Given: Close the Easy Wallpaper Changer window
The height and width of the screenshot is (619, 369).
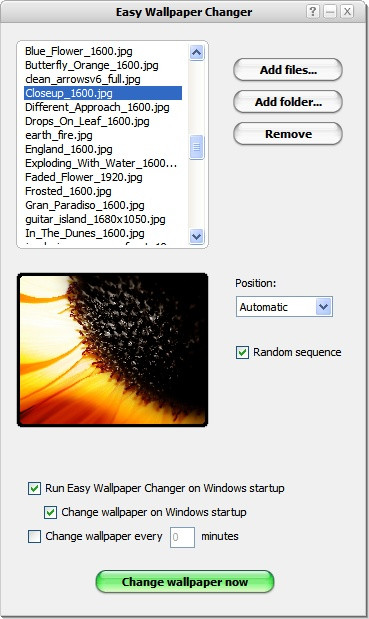Looking at the screenshot, I should 347,11.
